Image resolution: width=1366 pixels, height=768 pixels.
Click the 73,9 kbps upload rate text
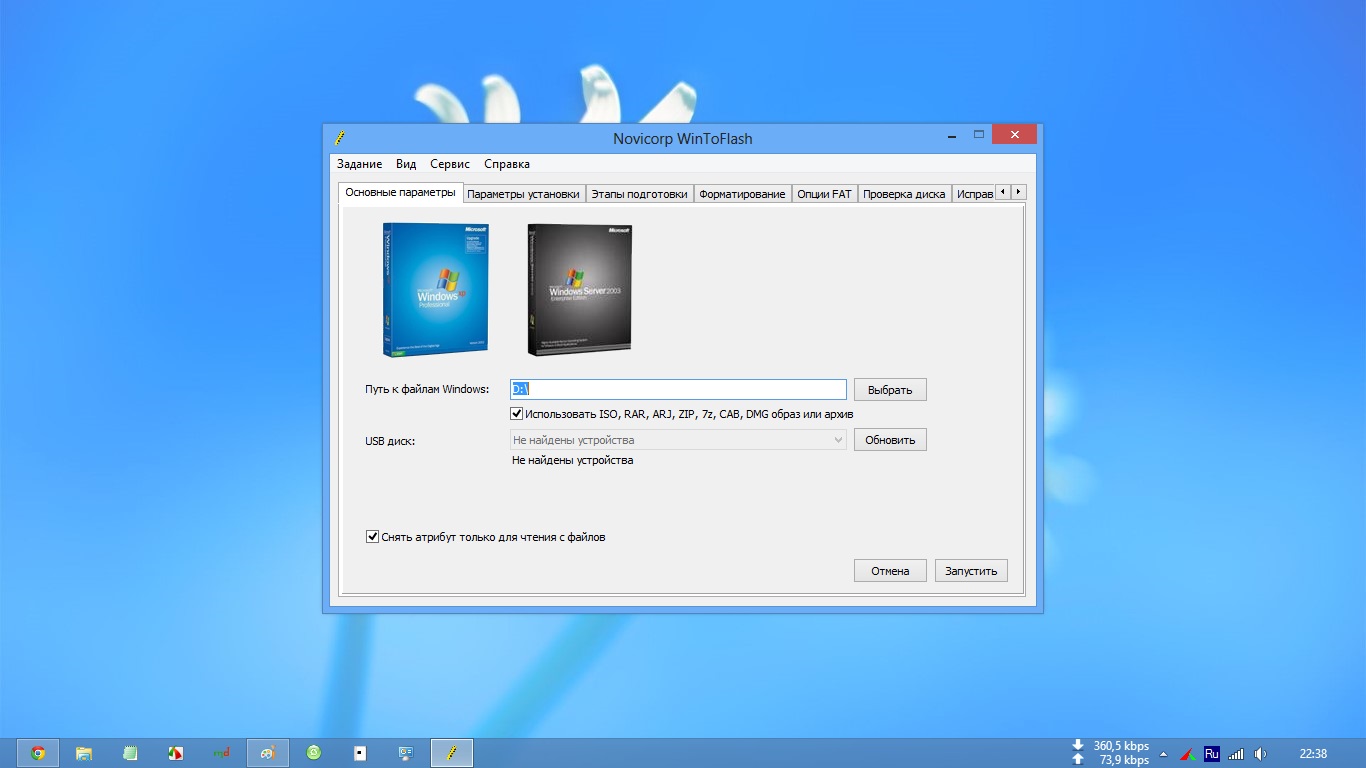[1124, 760]
